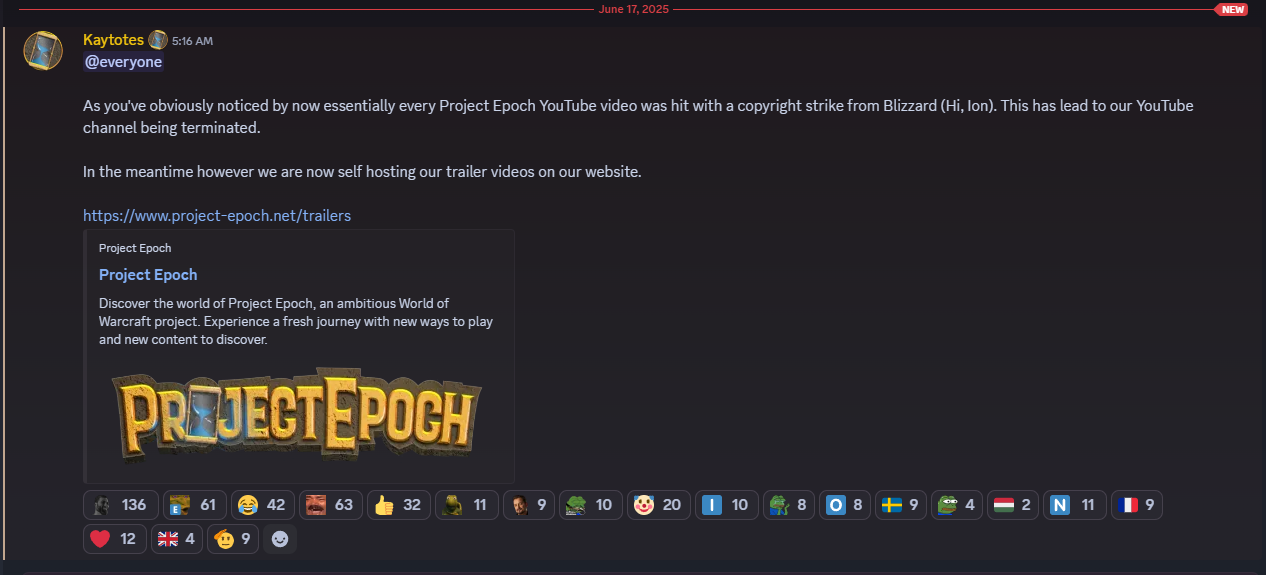This screenshot has width=1266, height=575.
Task: Click the reaction showing 61 votes
Action: coord(193,505)
